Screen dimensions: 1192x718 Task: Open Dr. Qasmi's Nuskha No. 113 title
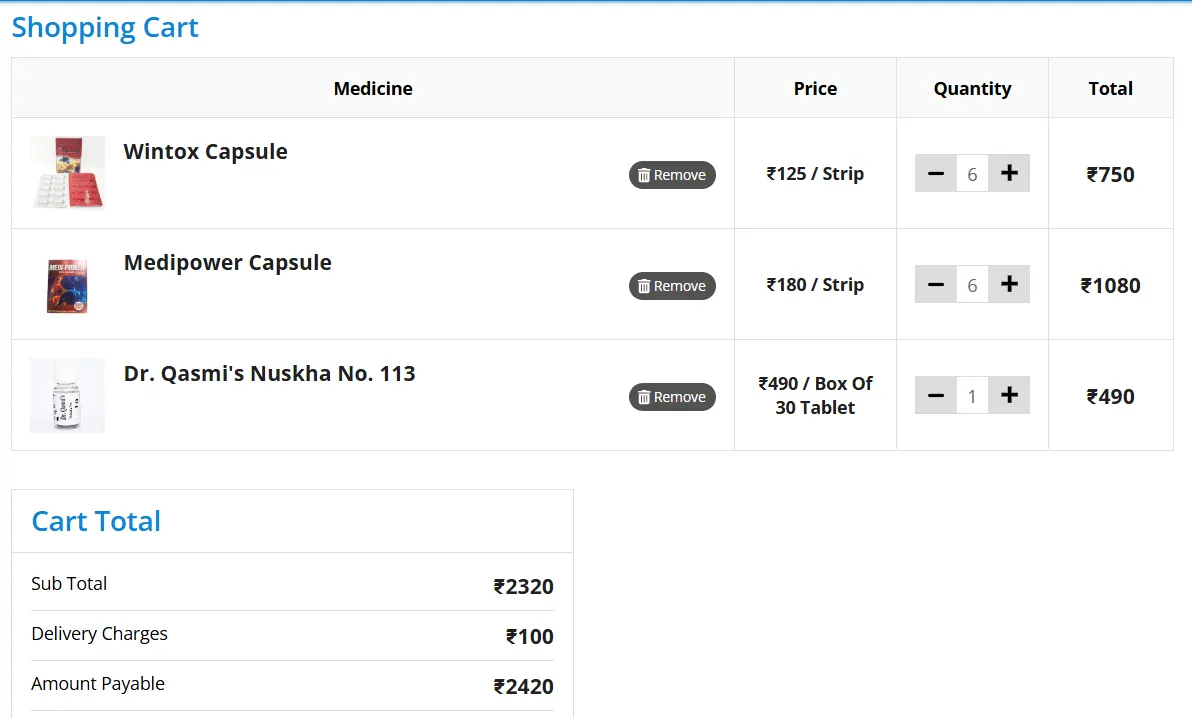269,374
